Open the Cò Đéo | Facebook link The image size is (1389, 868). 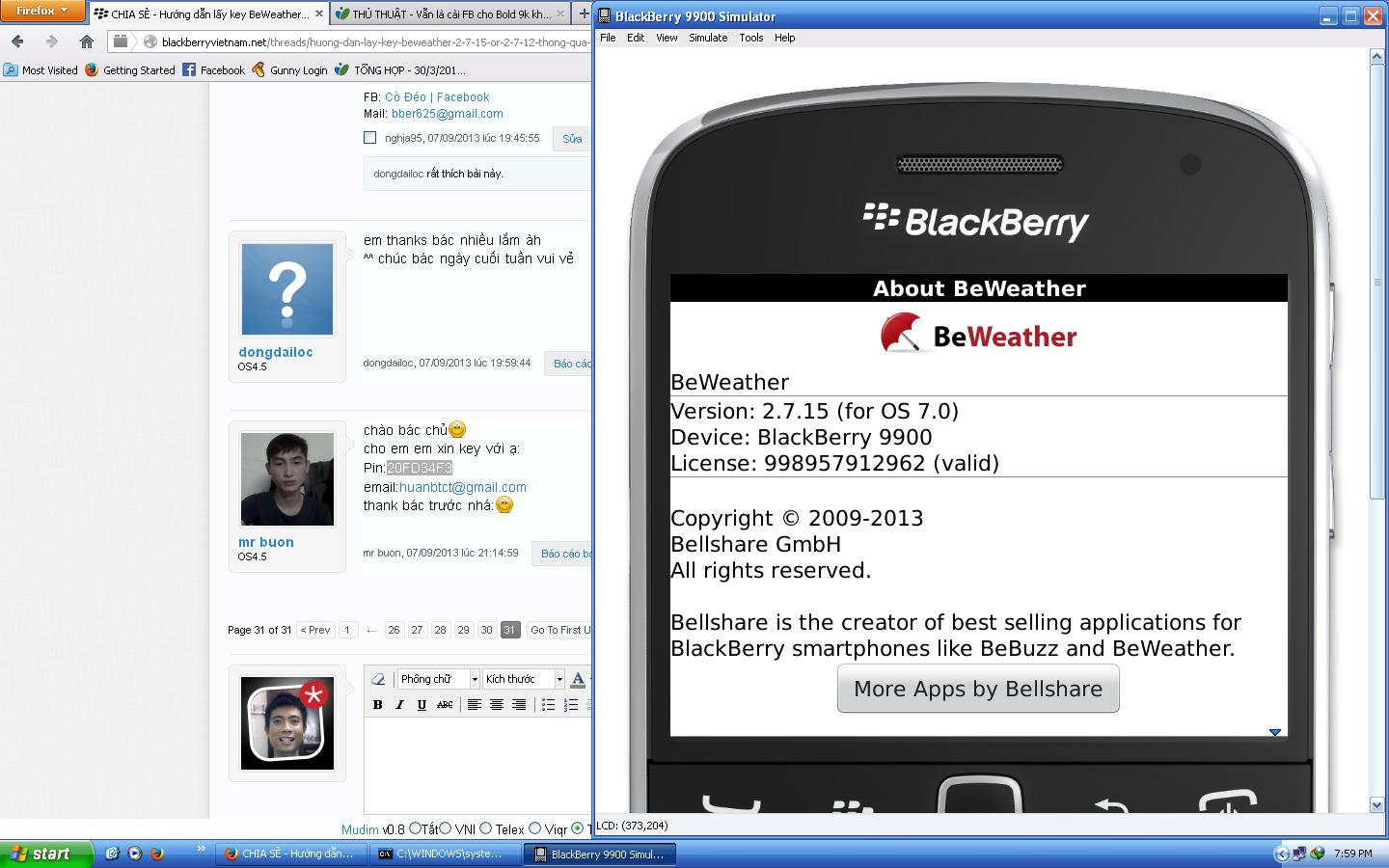click(x=437, y=96)
